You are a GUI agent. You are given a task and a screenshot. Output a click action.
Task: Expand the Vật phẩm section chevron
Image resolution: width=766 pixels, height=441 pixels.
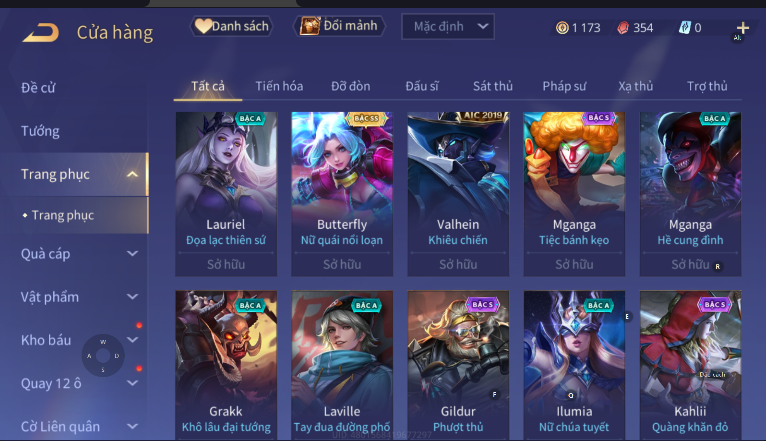(x=132, y=297)
